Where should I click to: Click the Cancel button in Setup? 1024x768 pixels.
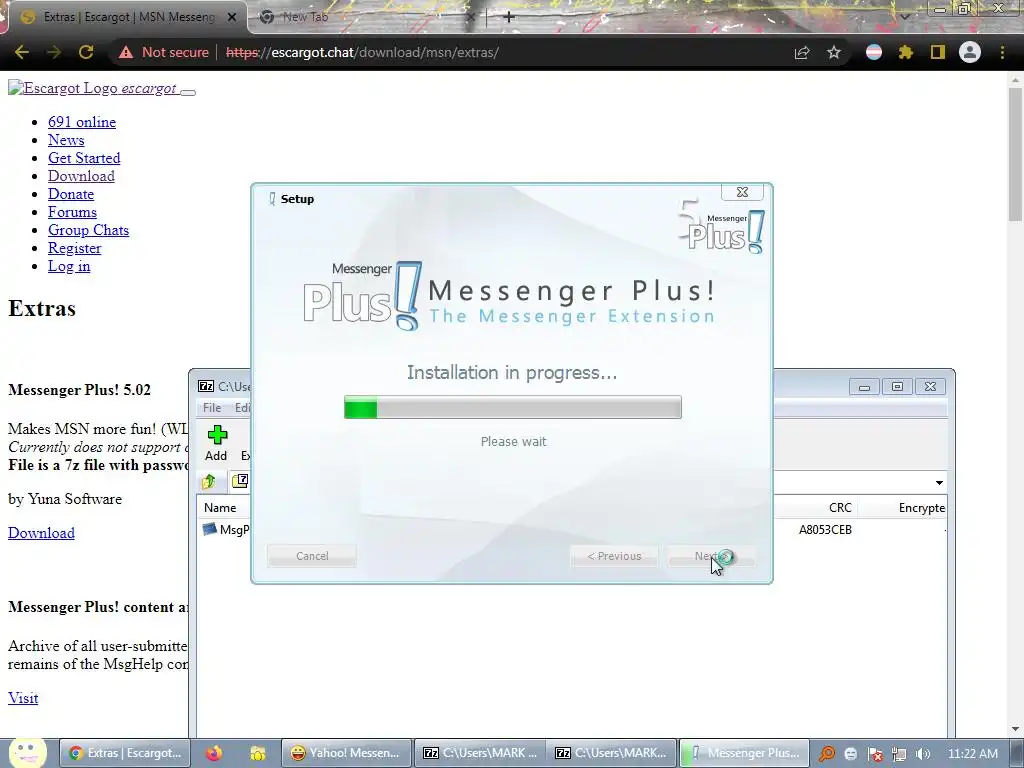pyautogui.click(x=312, y=556)
